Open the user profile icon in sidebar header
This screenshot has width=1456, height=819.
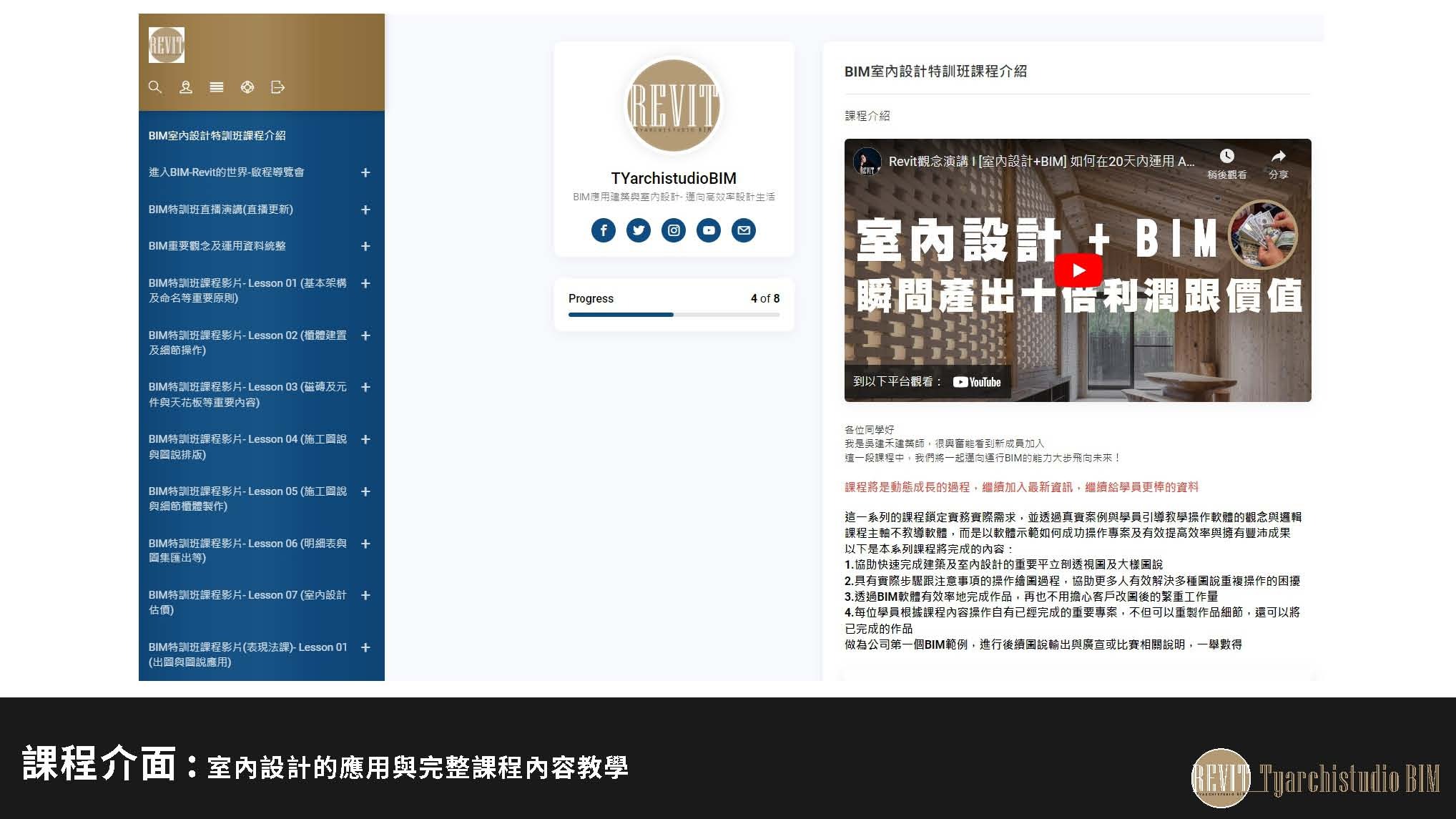(186, 87)
